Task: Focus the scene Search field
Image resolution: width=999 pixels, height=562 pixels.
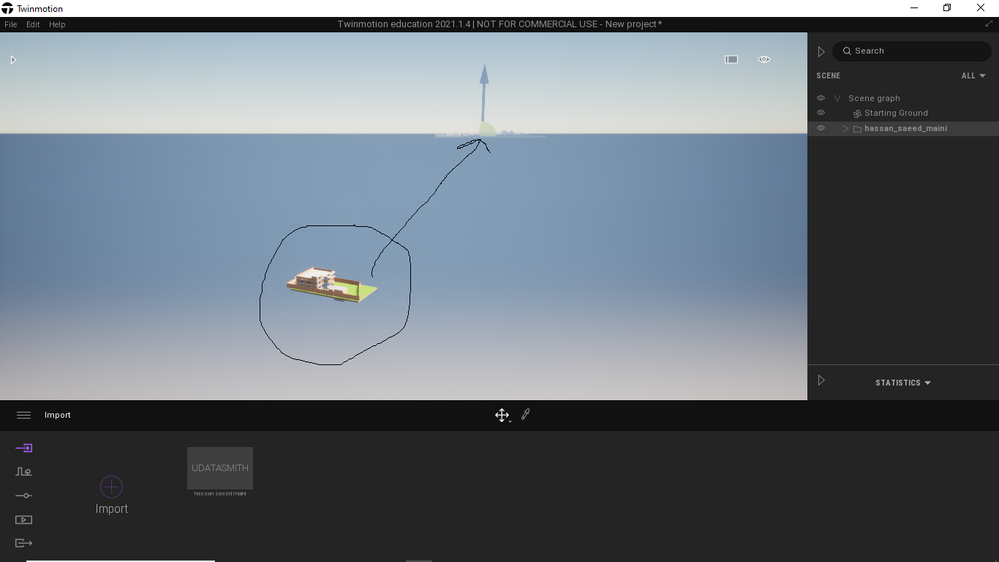Action: tap(912, 51)
